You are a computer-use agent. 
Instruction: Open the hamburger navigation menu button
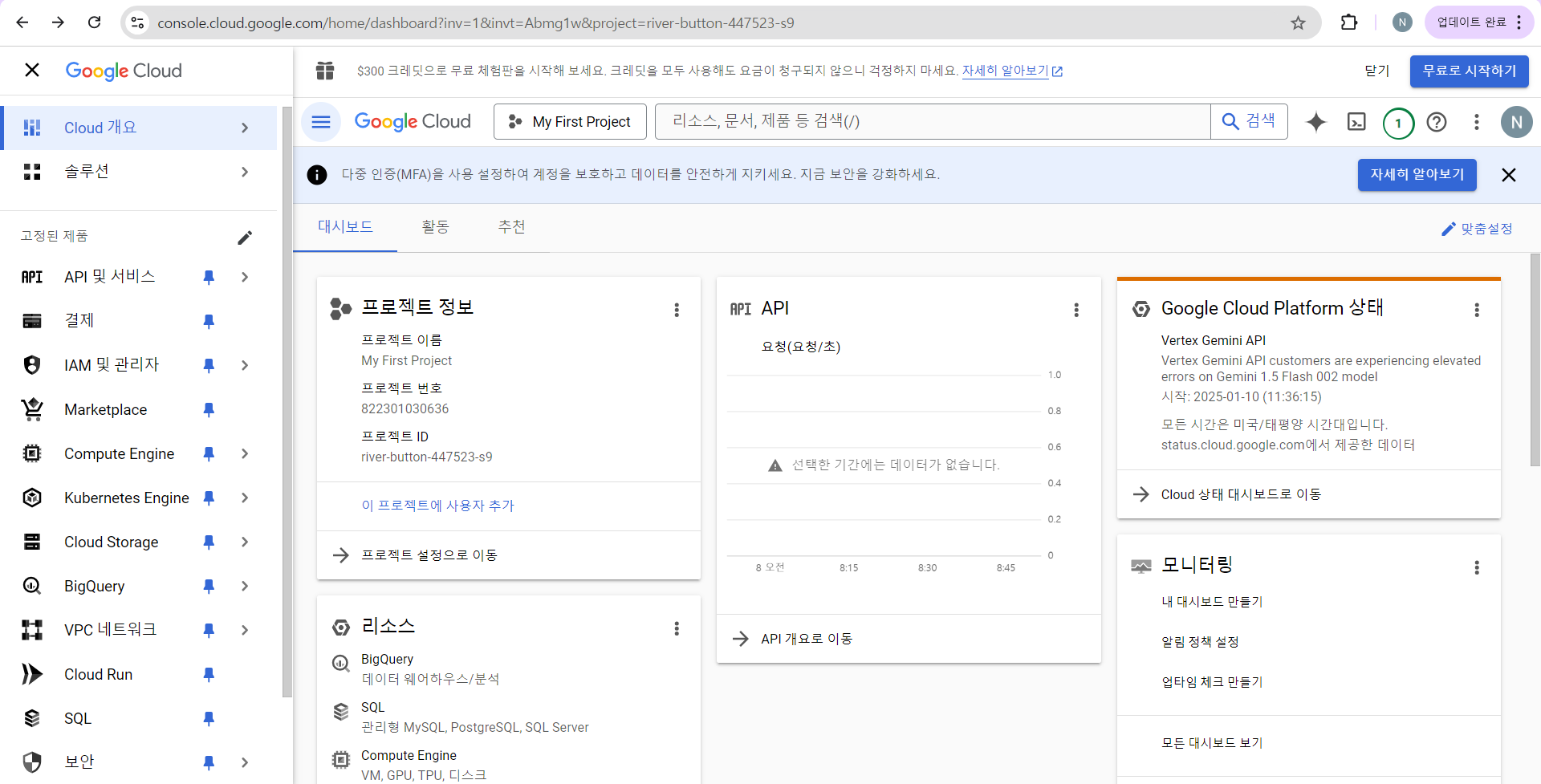pyautogui.click(x=321, y=122)
